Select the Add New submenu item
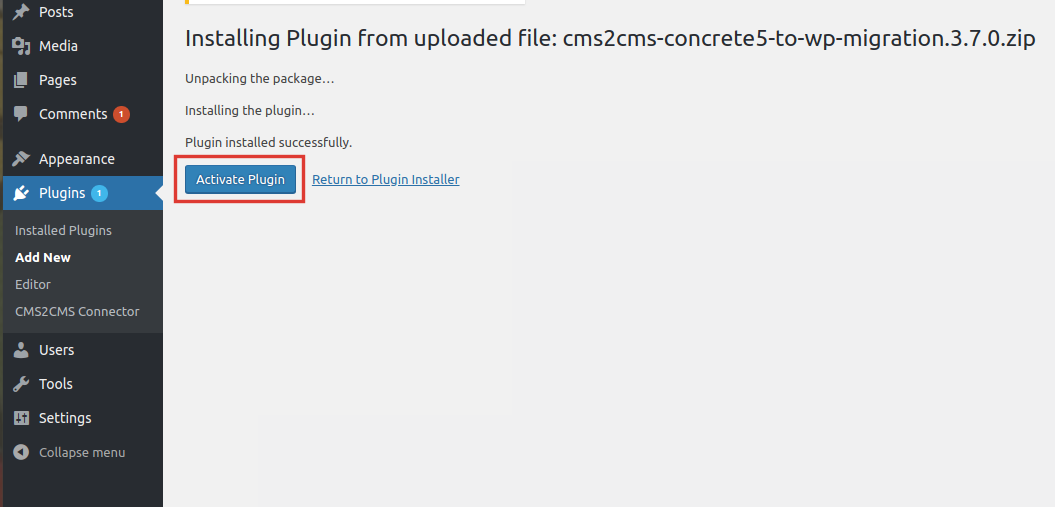The image size is (1055, 507). (x=43, y=258)
